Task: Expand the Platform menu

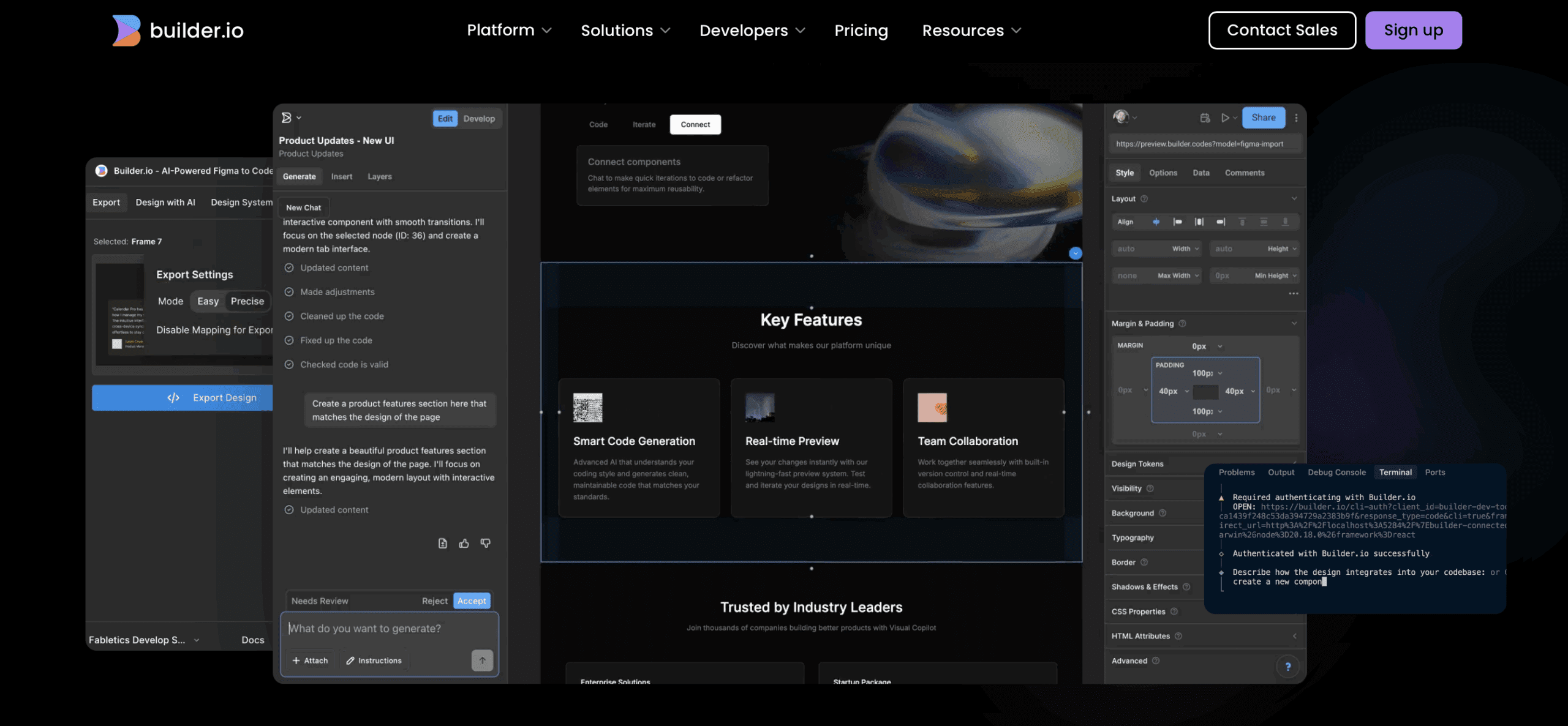Action: 509,30
